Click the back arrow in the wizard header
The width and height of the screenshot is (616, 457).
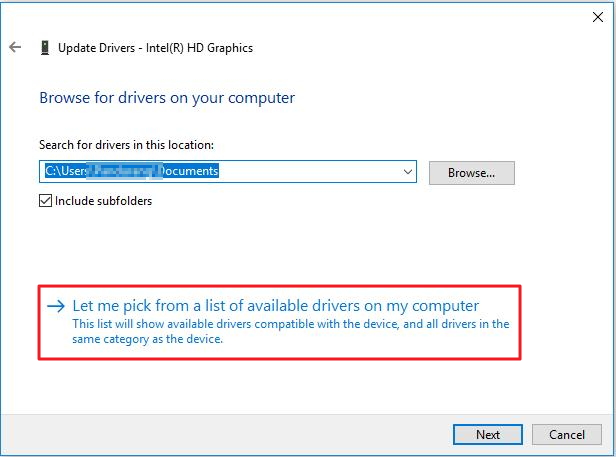pyautogui.click(x=15, y=47)
